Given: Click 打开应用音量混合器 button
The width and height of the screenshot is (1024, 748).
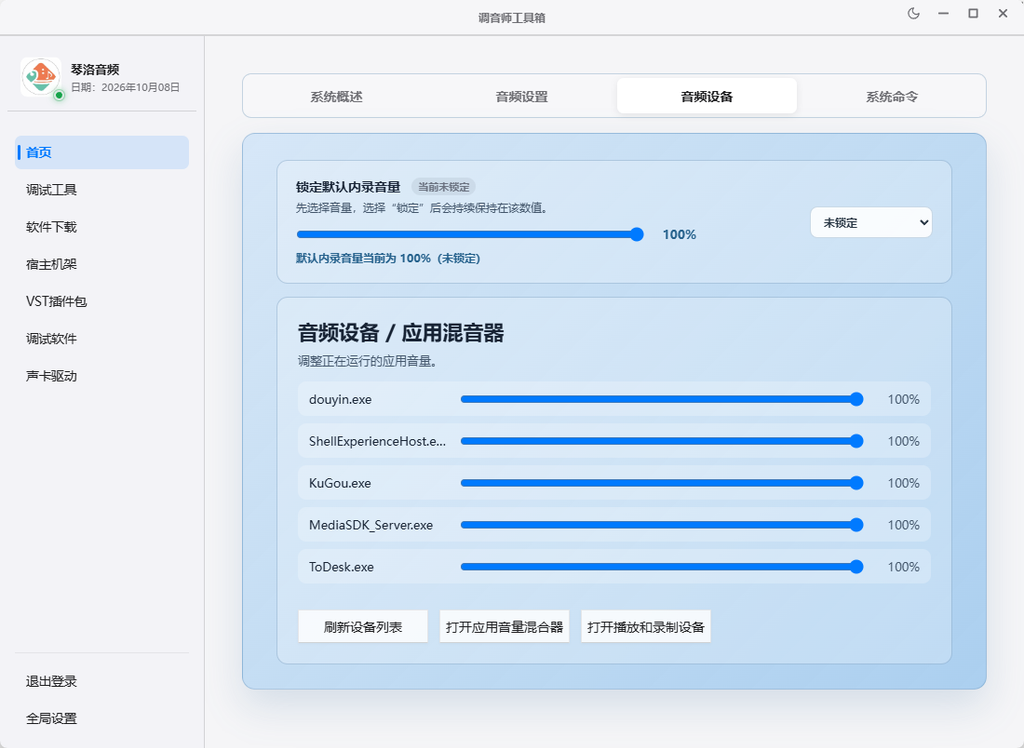Looking at the screenshot, I should 504,627.
